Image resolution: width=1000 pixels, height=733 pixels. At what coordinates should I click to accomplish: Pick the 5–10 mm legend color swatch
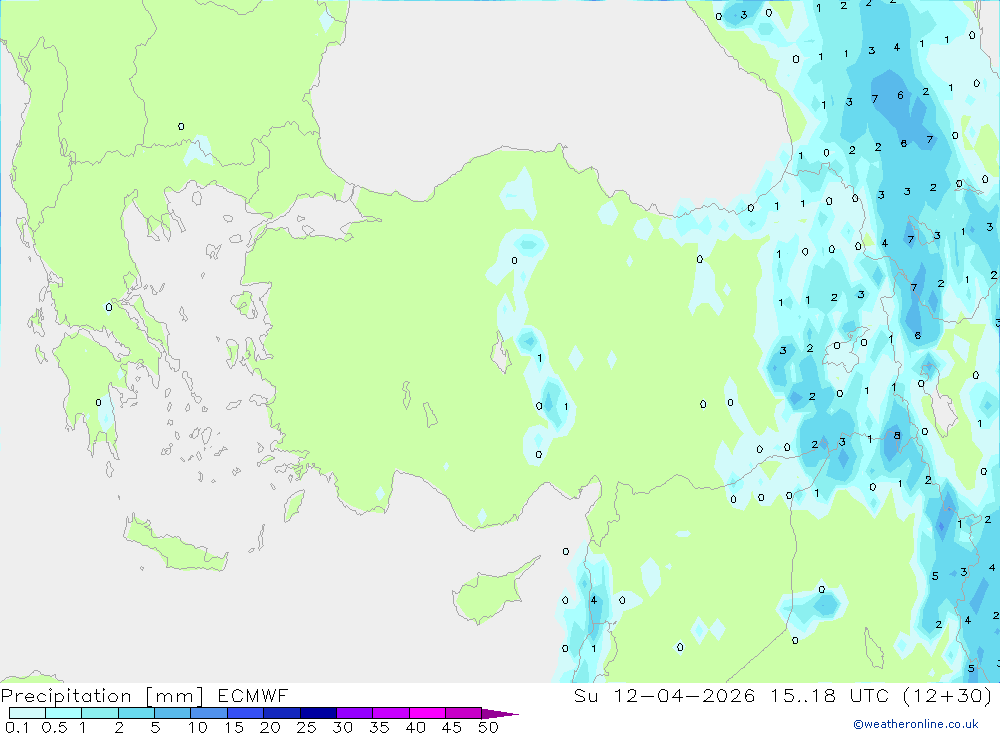172,713
